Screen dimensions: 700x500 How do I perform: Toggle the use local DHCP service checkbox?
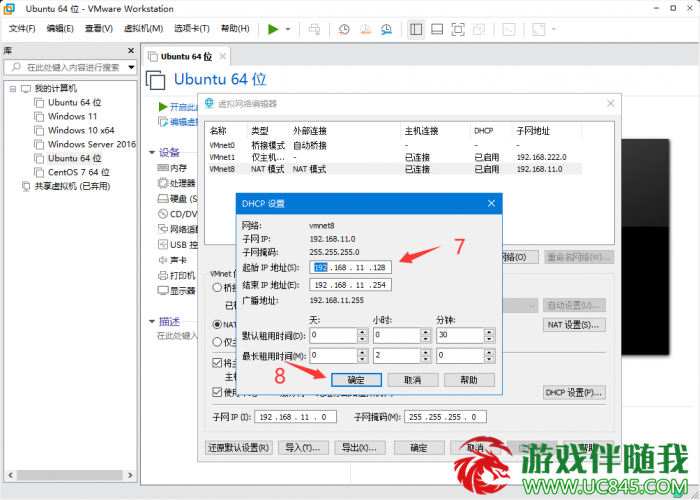point(217,392)
